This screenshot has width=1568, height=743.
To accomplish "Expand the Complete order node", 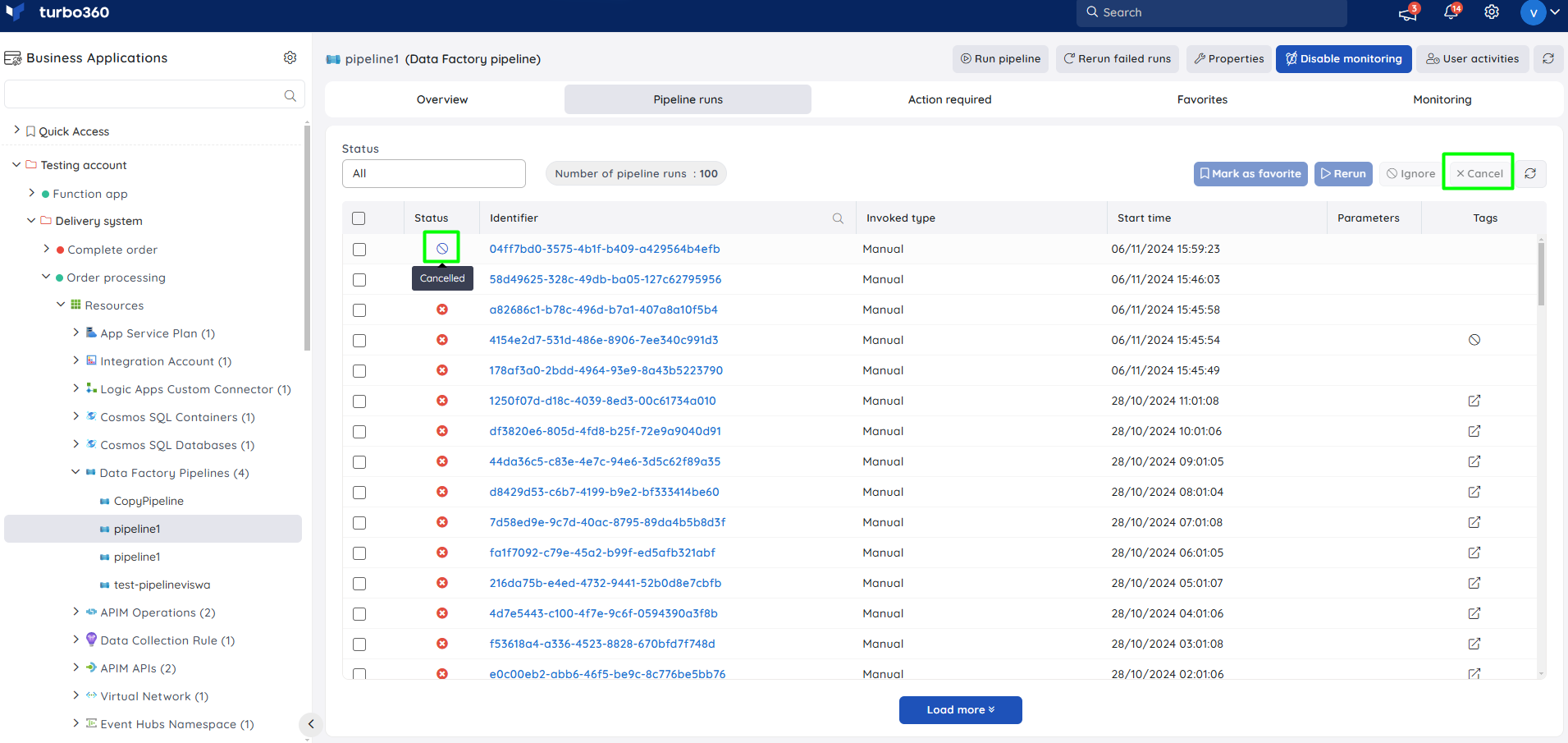I will pyautogui.click(x=47, y=249).
